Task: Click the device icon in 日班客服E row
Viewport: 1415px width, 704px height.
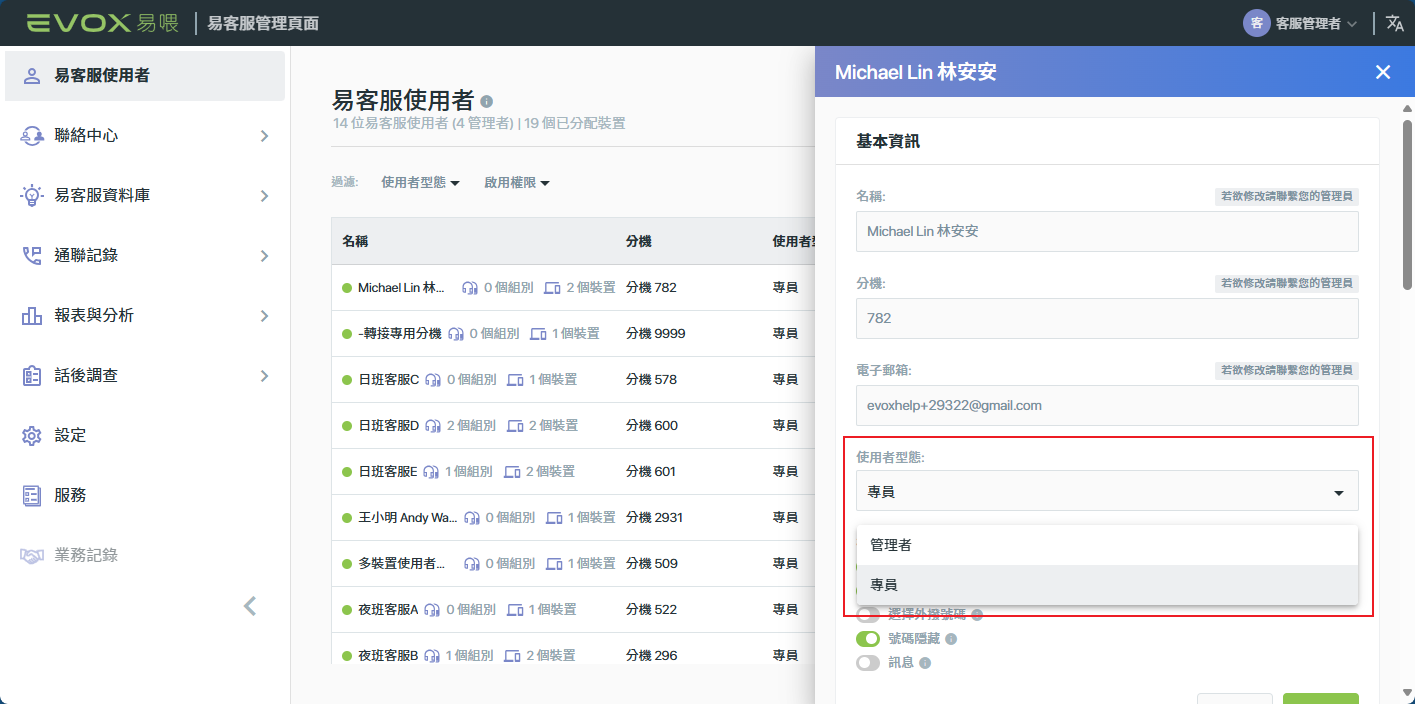Action: pos(513,472)
